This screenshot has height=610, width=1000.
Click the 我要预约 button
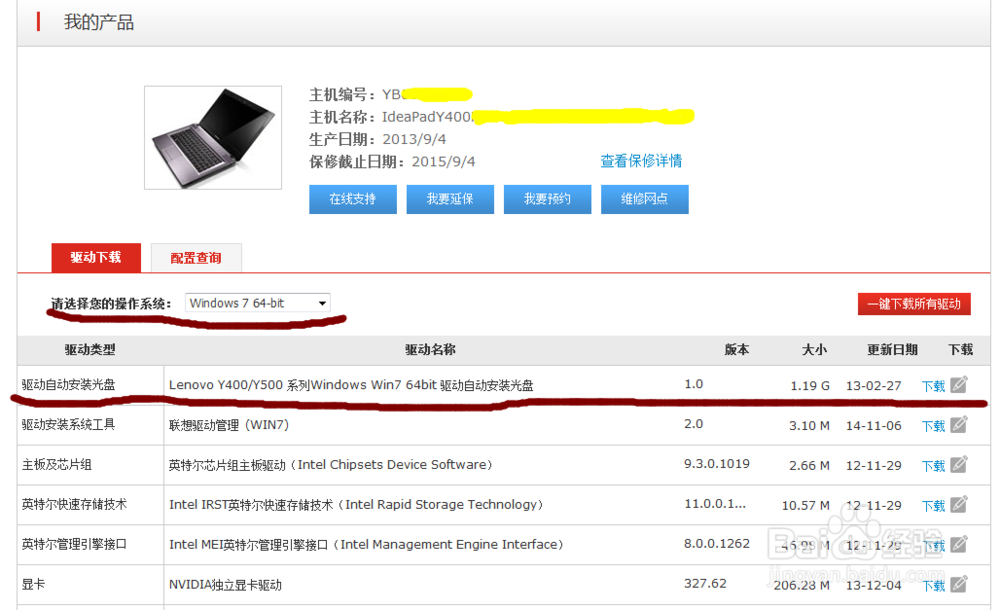coord(547,199)
